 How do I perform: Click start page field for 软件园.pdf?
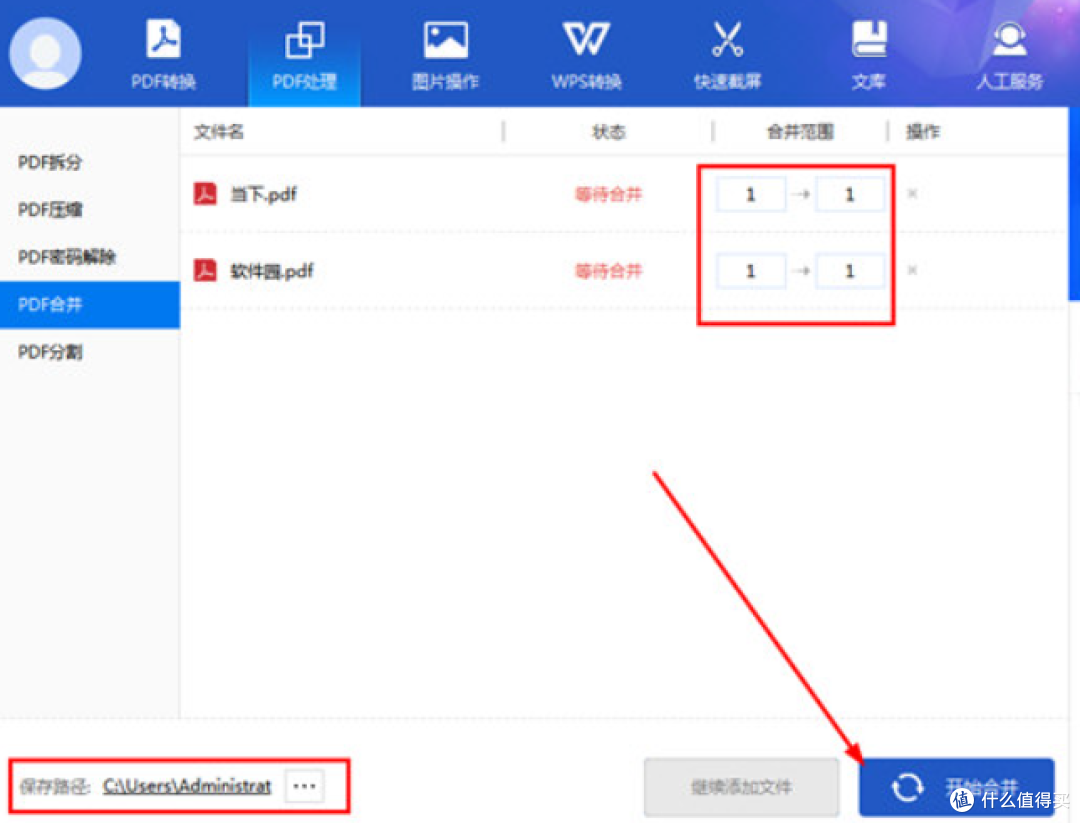(751, 271)
